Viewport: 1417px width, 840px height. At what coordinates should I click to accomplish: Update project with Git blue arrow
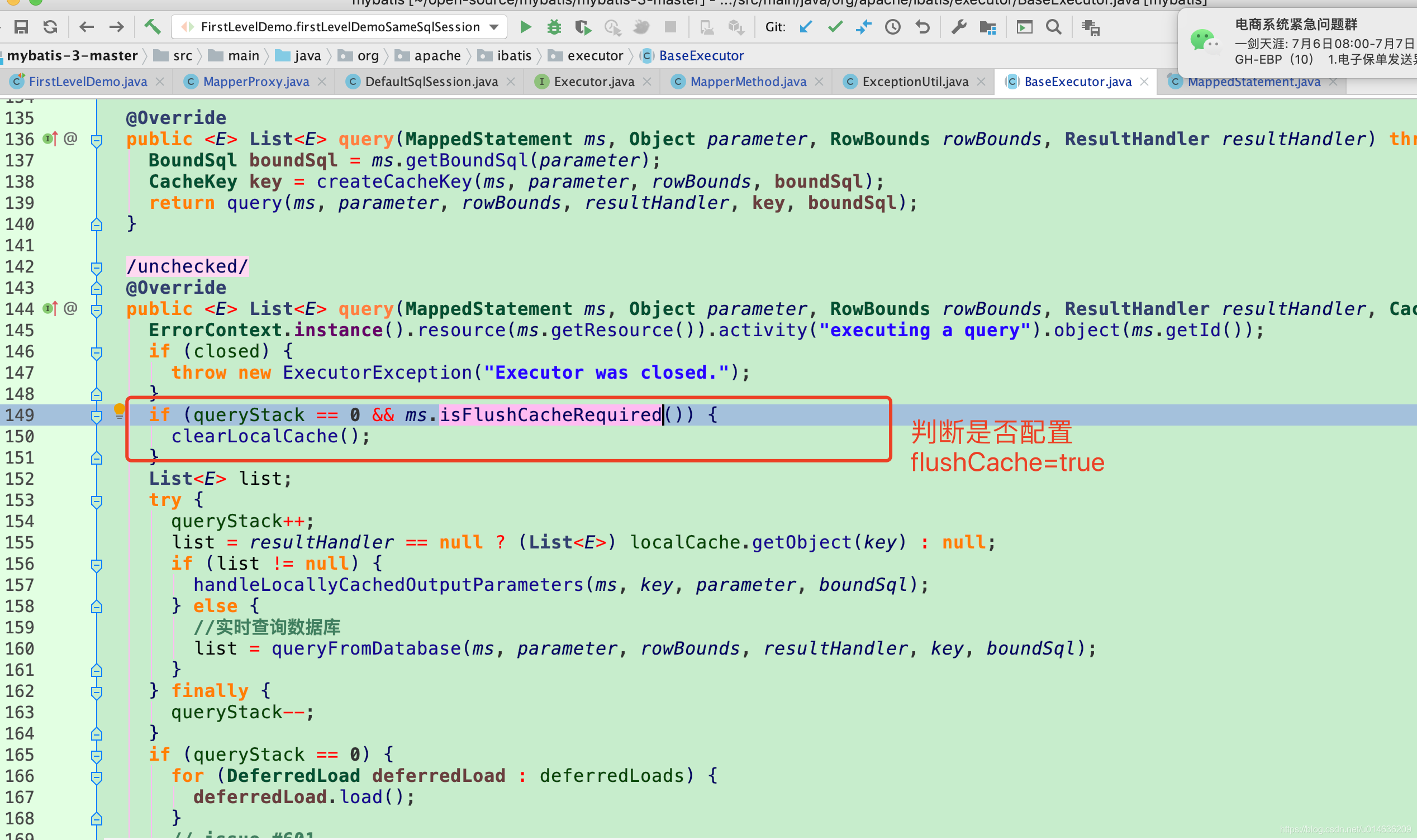[x=806, y=27]
